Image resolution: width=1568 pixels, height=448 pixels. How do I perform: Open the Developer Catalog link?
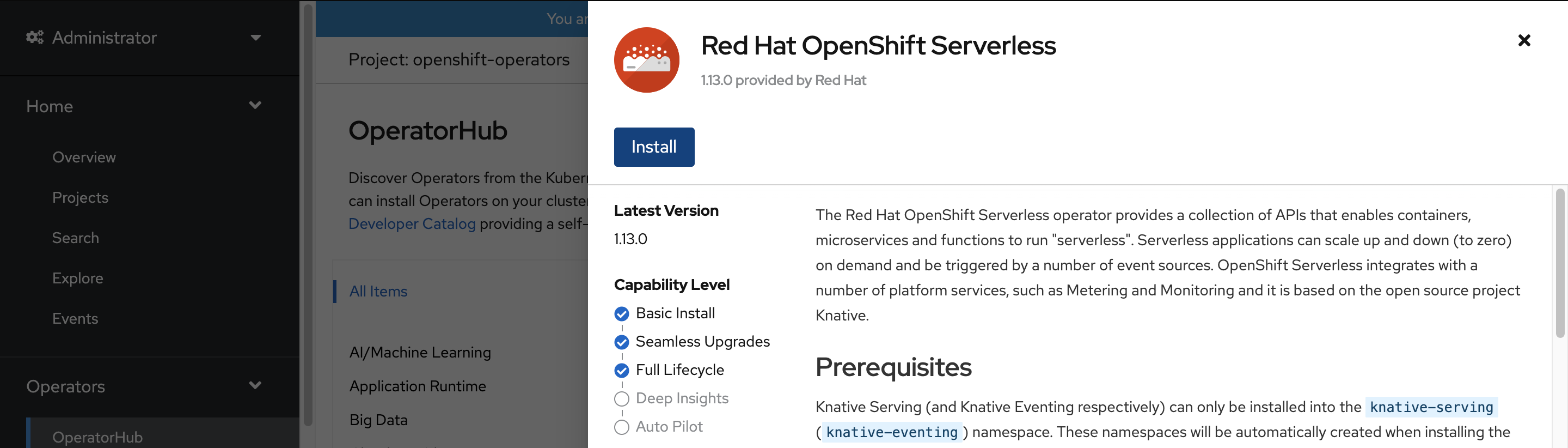(412, 223)
